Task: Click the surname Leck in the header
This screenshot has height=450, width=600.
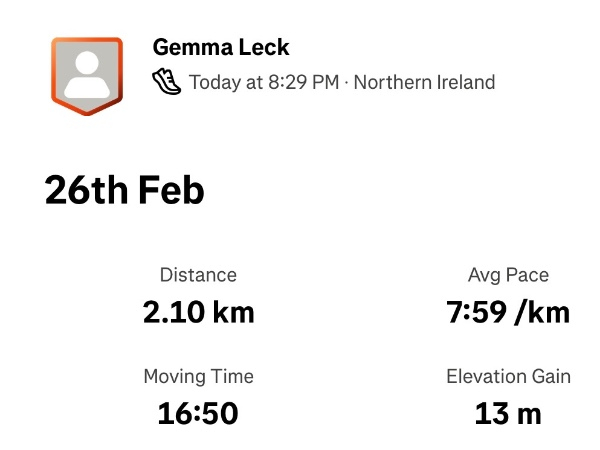Action: [264, 47]
